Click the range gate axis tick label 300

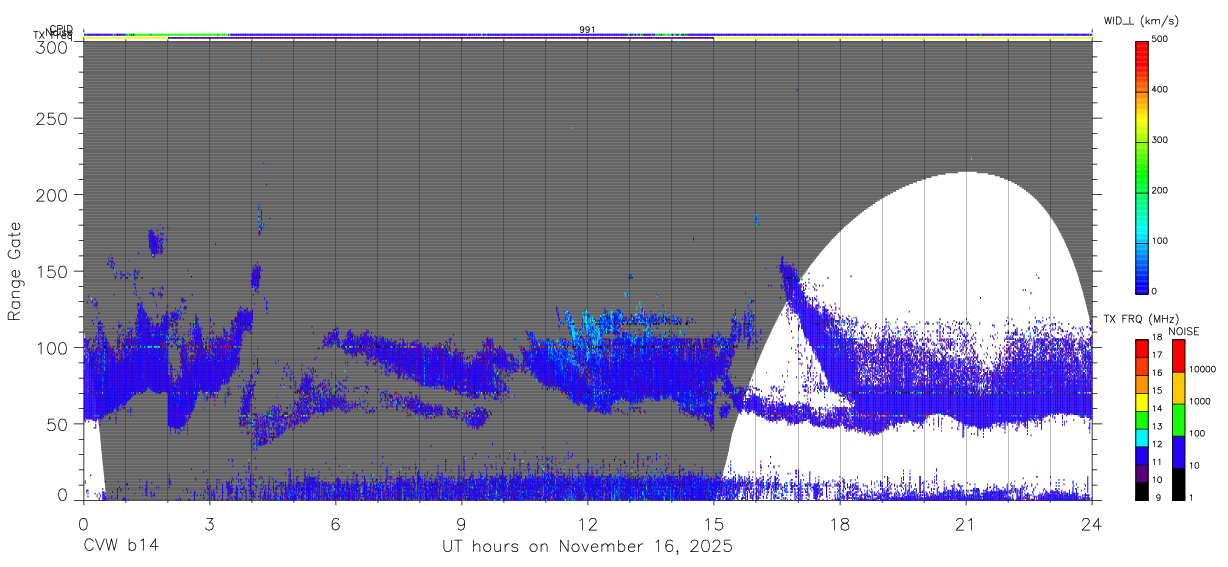52,47
